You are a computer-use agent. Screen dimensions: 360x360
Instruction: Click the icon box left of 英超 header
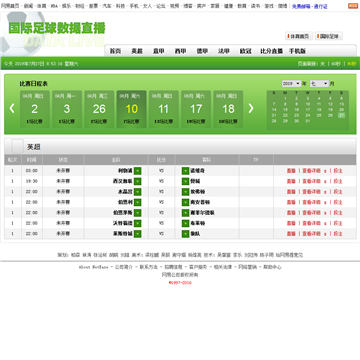click(17, 146)
